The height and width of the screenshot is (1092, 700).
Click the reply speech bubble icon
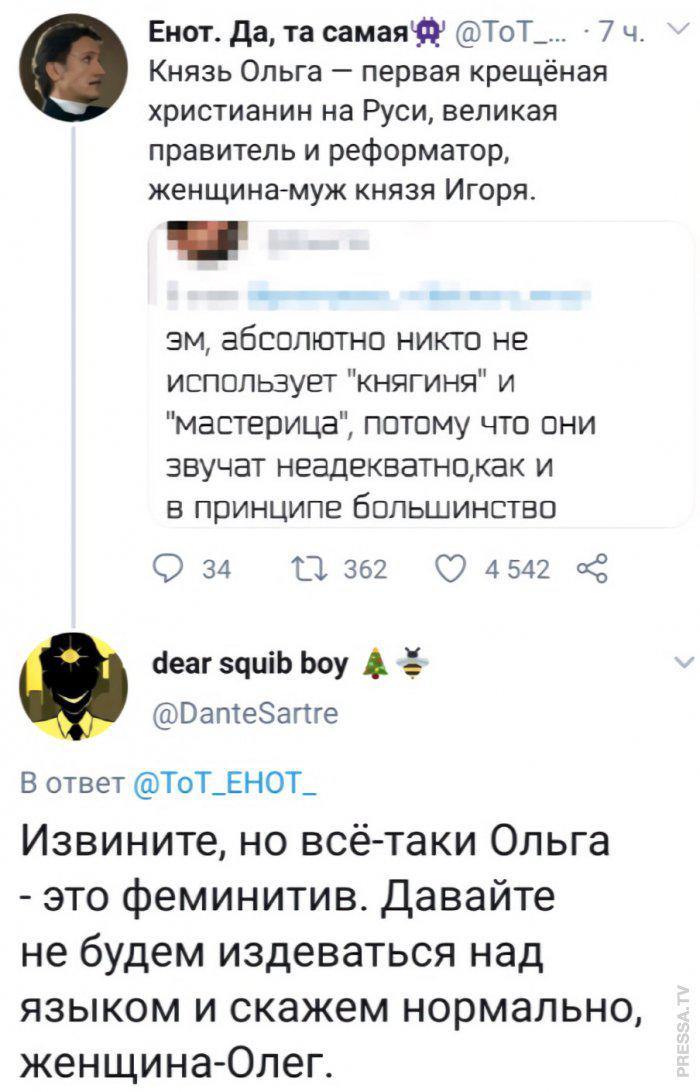169,570
